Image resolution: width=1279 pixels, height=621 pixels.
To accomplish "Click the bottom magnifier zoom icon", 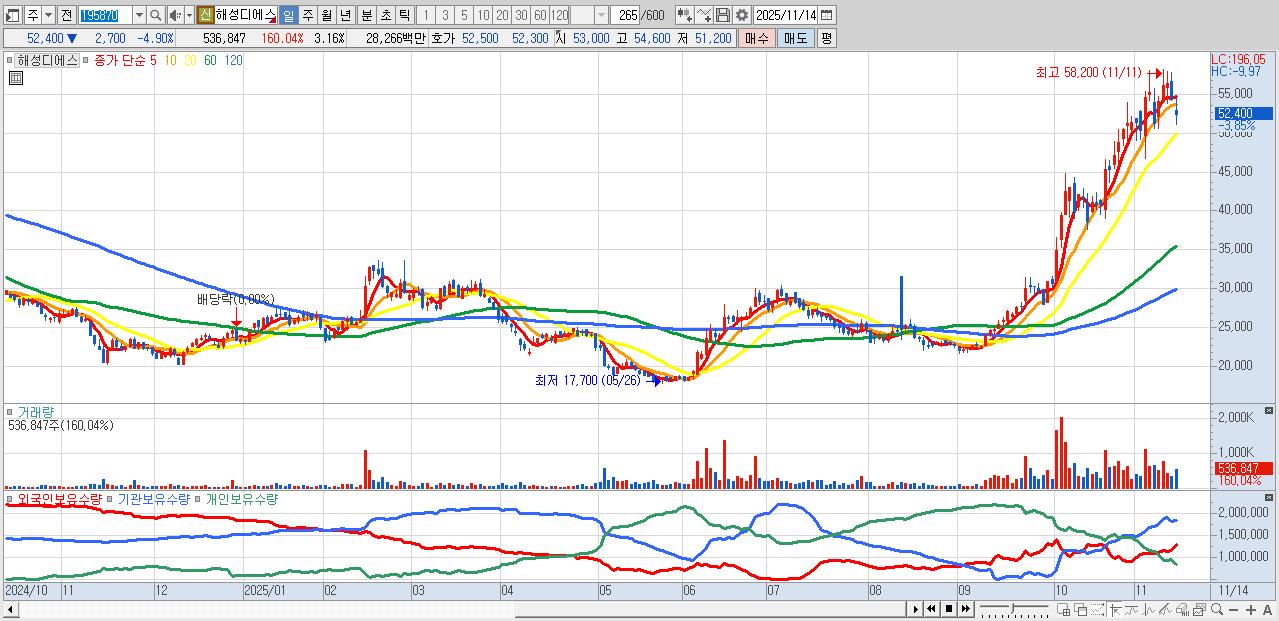I will tap(1217, 610).
